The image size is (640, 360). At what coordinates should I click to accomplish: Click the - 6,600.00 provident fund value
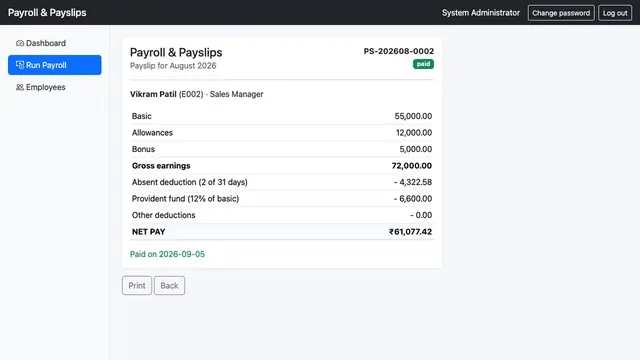(x=413, y=199)
